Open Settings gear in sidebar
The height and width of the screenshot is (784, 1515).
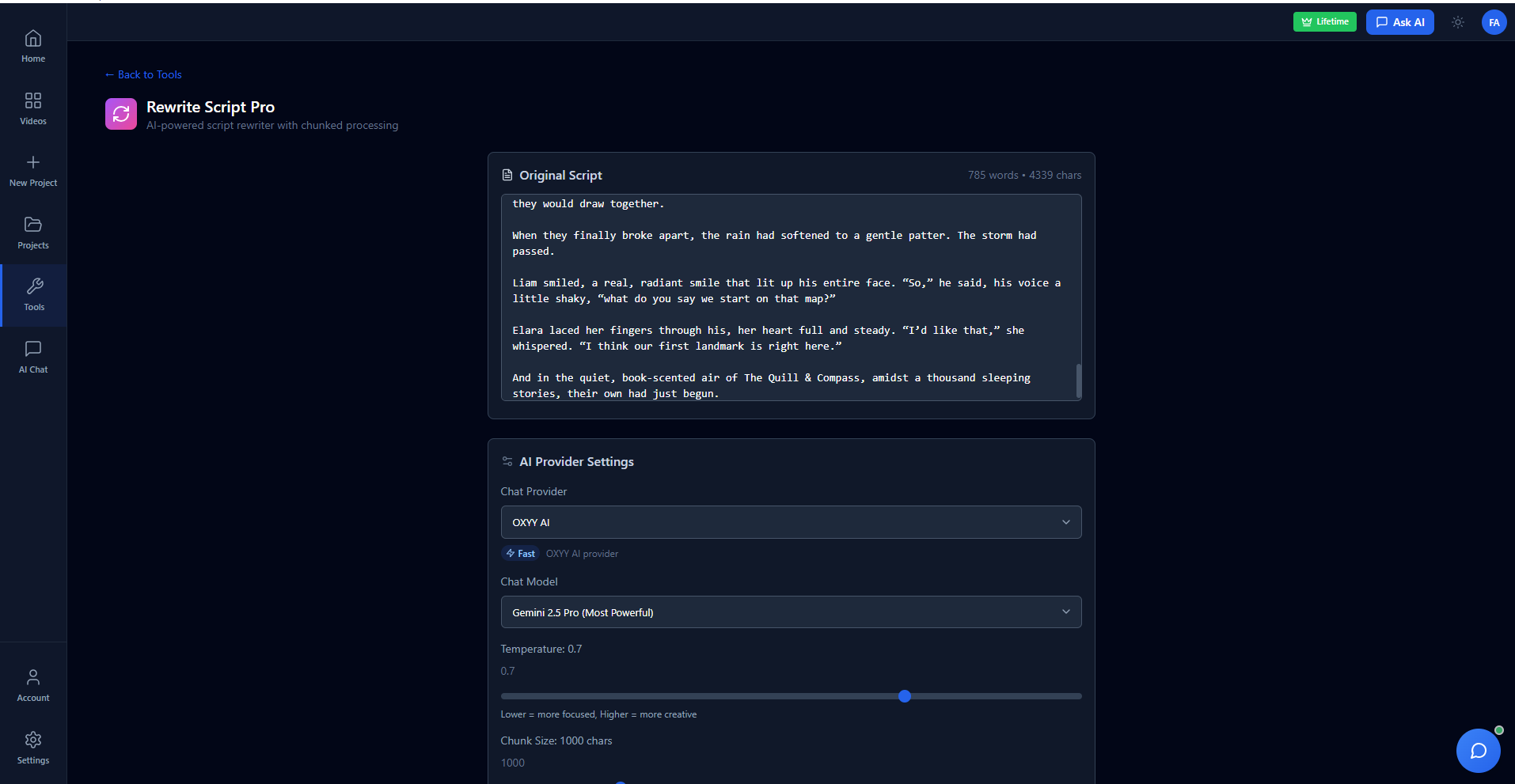(33, 740)
